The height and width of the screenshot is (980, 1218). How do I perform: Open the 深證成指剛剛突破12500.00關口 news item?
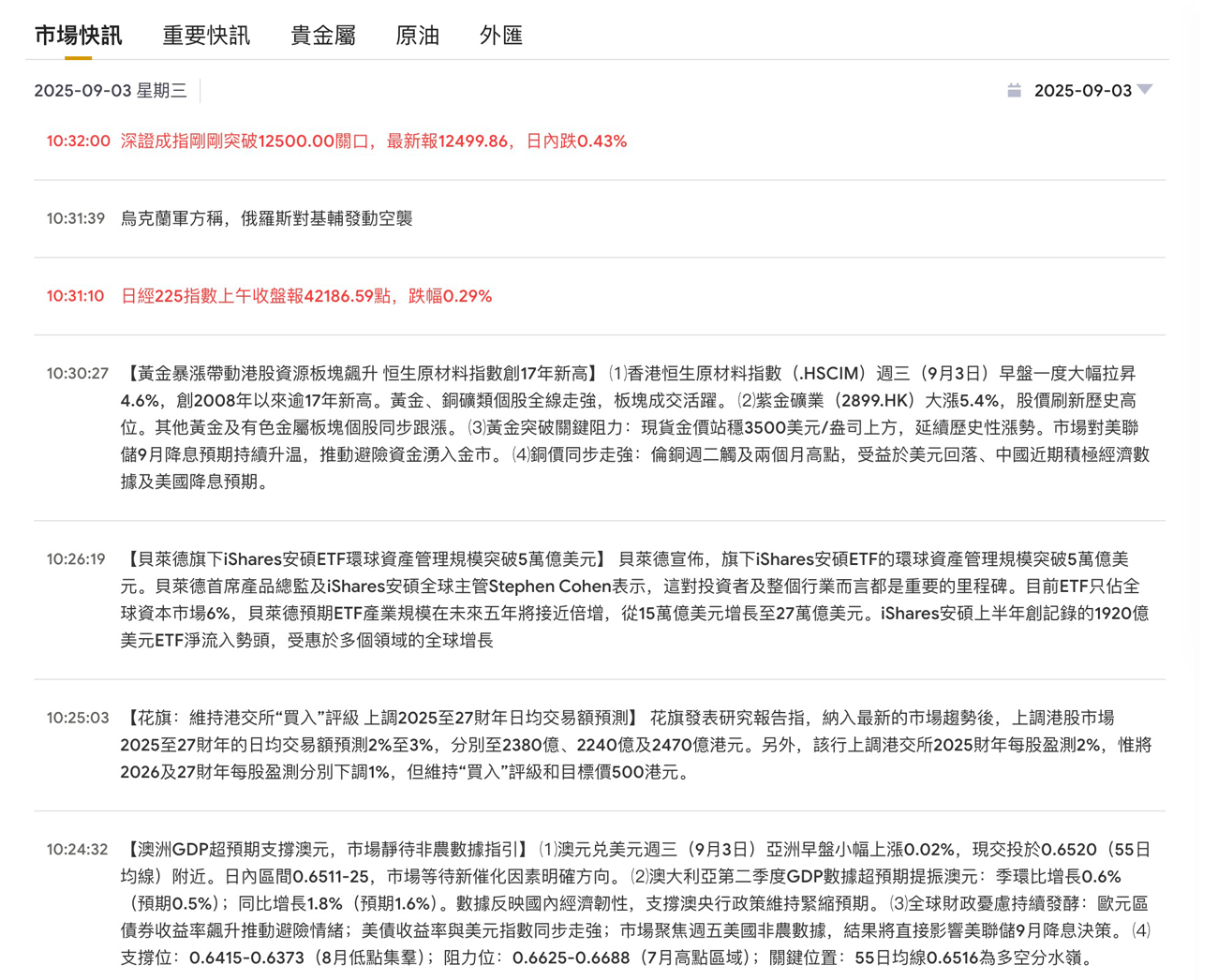click(374, 141)
